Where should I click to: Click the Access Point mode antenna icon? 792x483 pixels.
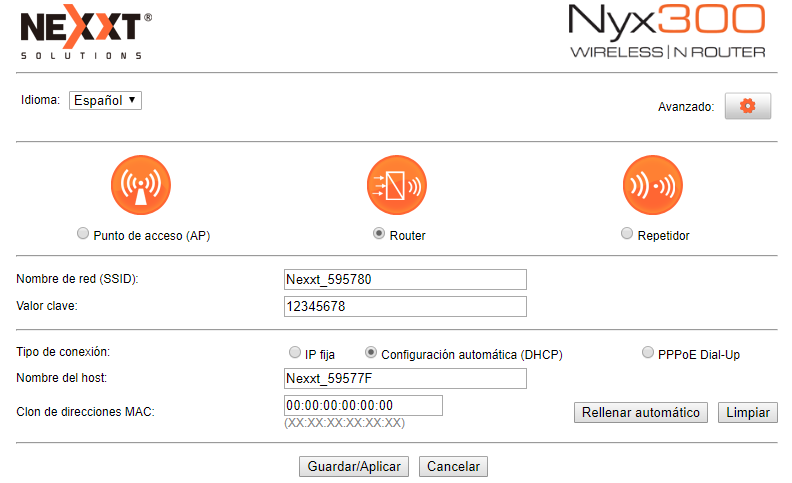[x=141, y=185]
